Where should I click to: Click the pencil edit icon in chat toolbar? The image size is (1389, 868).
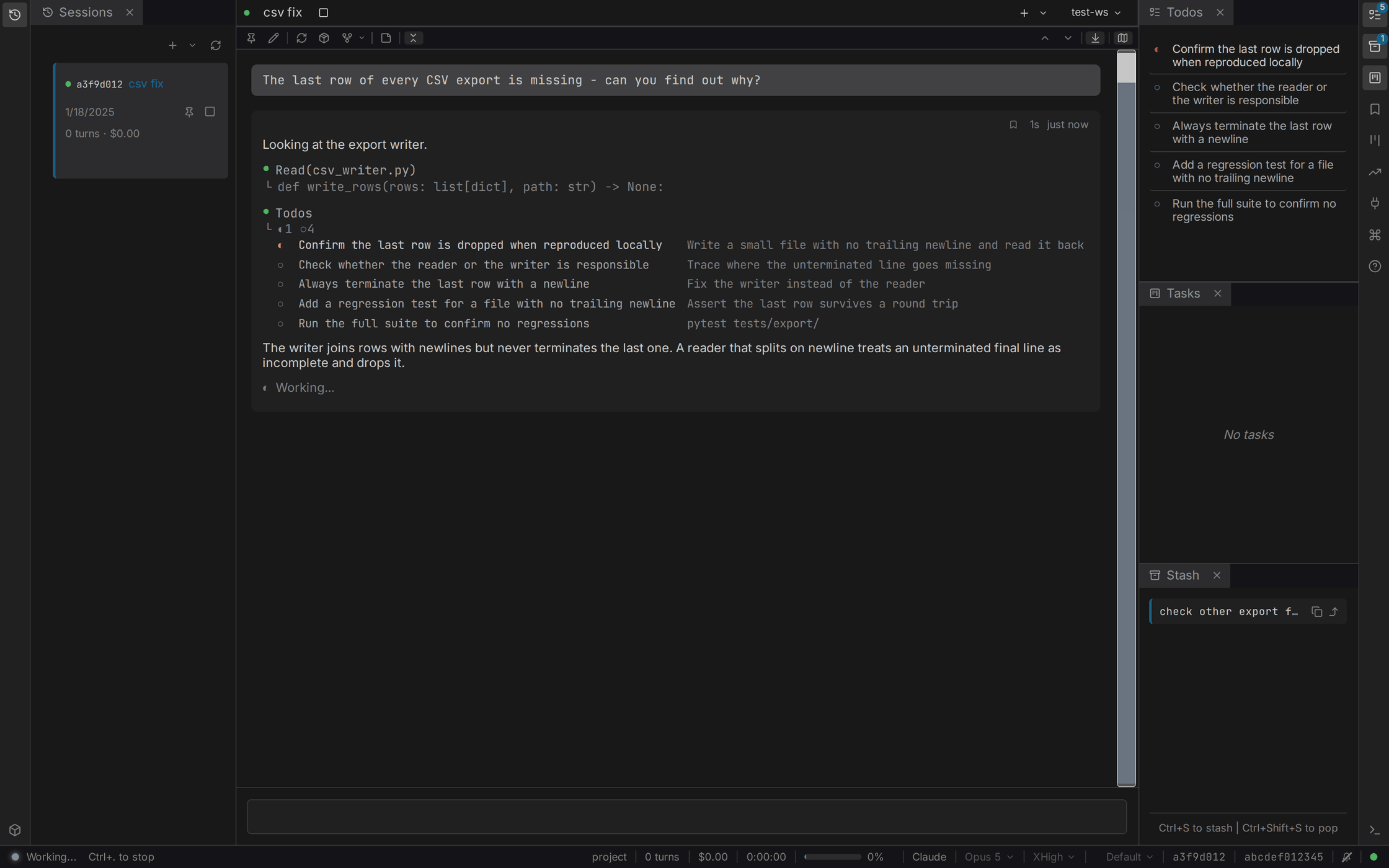pyautogui.click(x=273, y=38)
